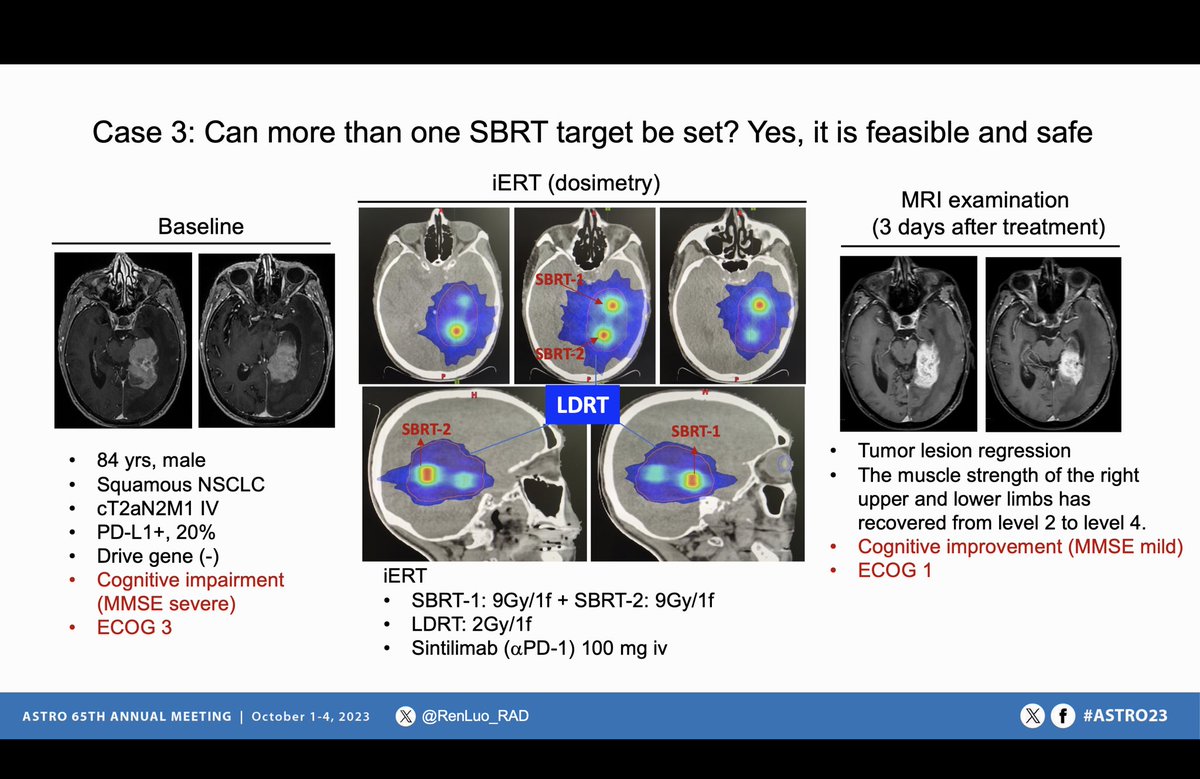Click the X logo beside @RenLuo_RAD

point(405,716)
